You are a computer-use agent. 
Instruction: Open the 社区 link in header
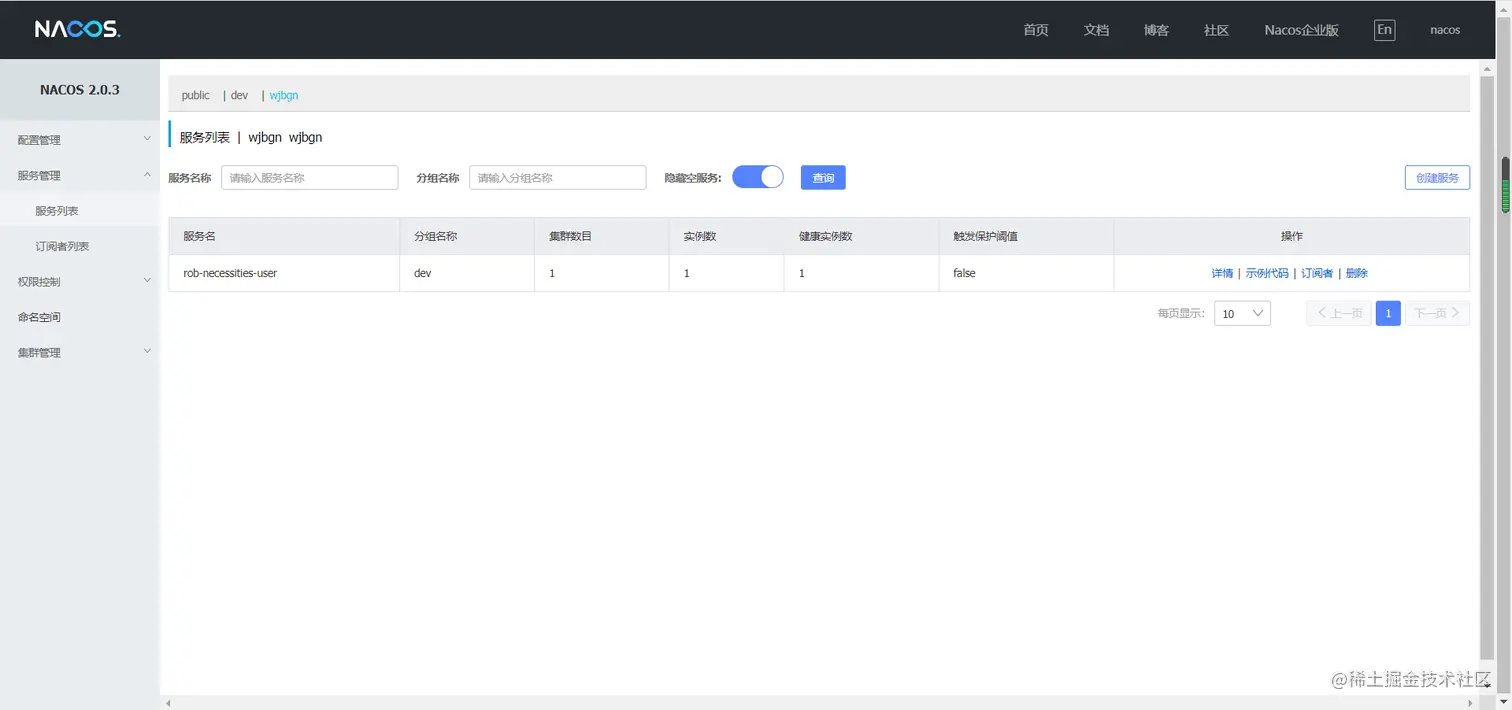click(x=1216, y=30)
